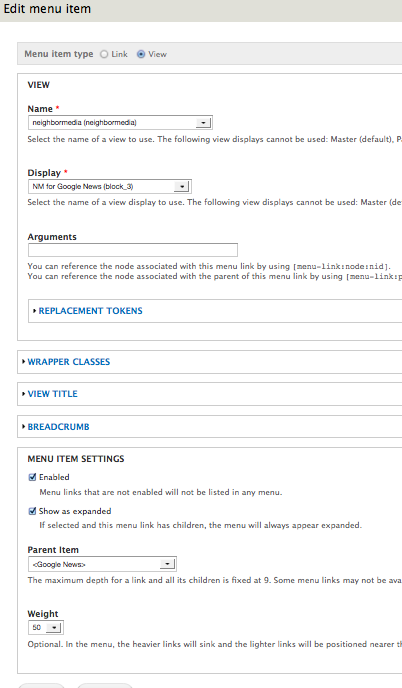
Task: Click the Menu item type label
Action: (59, 54)
